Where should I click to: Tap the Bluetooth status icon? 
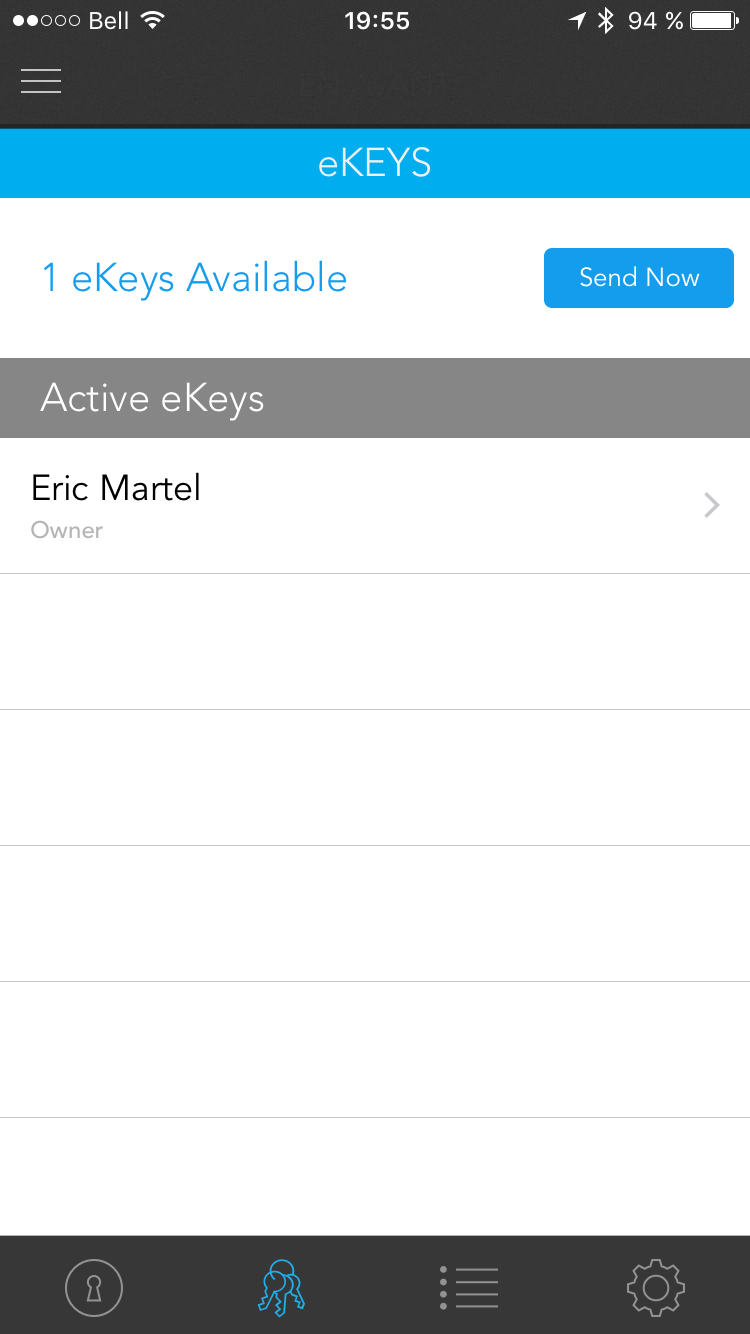pos(605,21)
